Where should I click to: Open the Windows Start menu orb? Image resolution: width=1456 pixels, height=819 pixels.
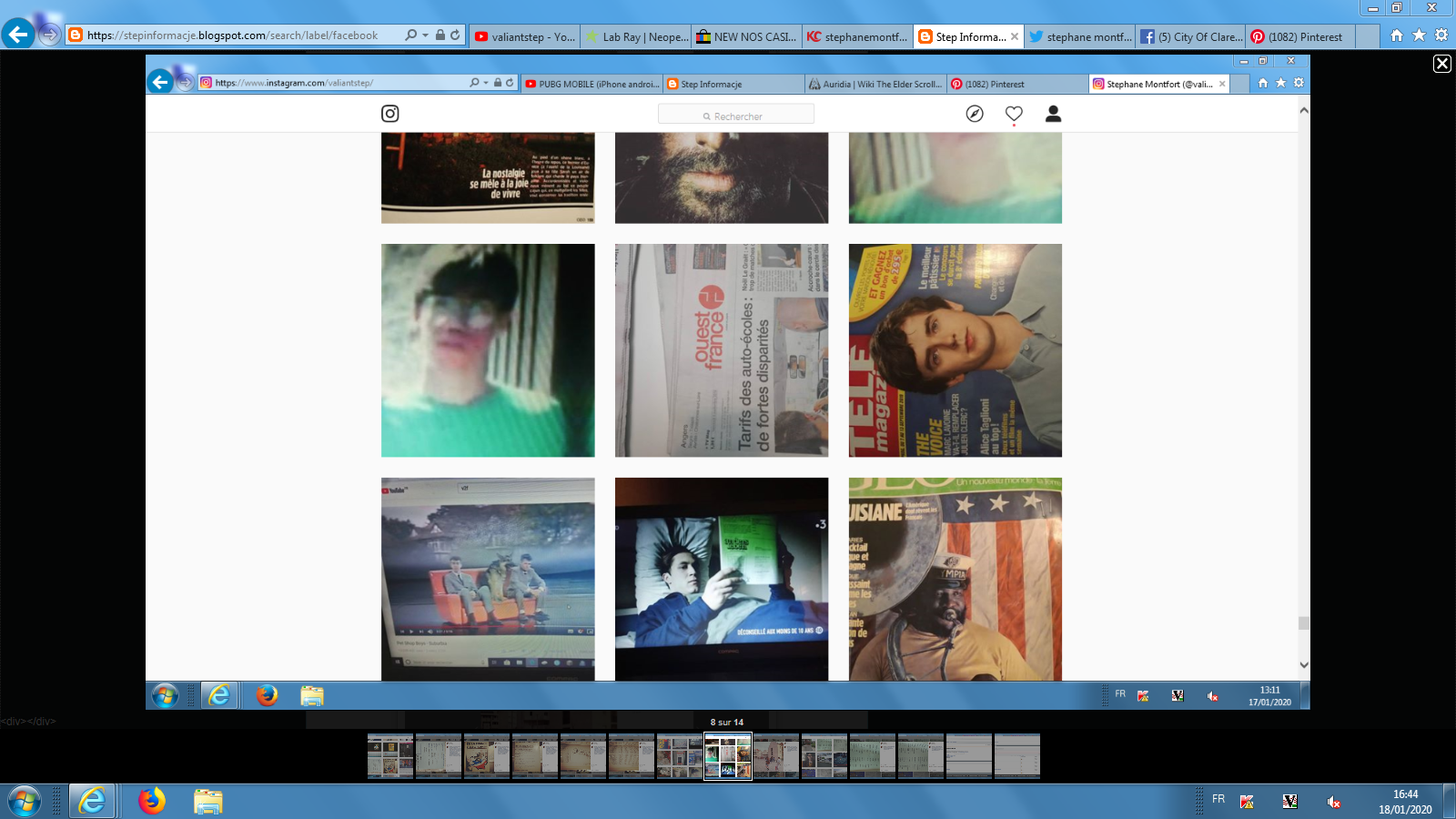25,802
